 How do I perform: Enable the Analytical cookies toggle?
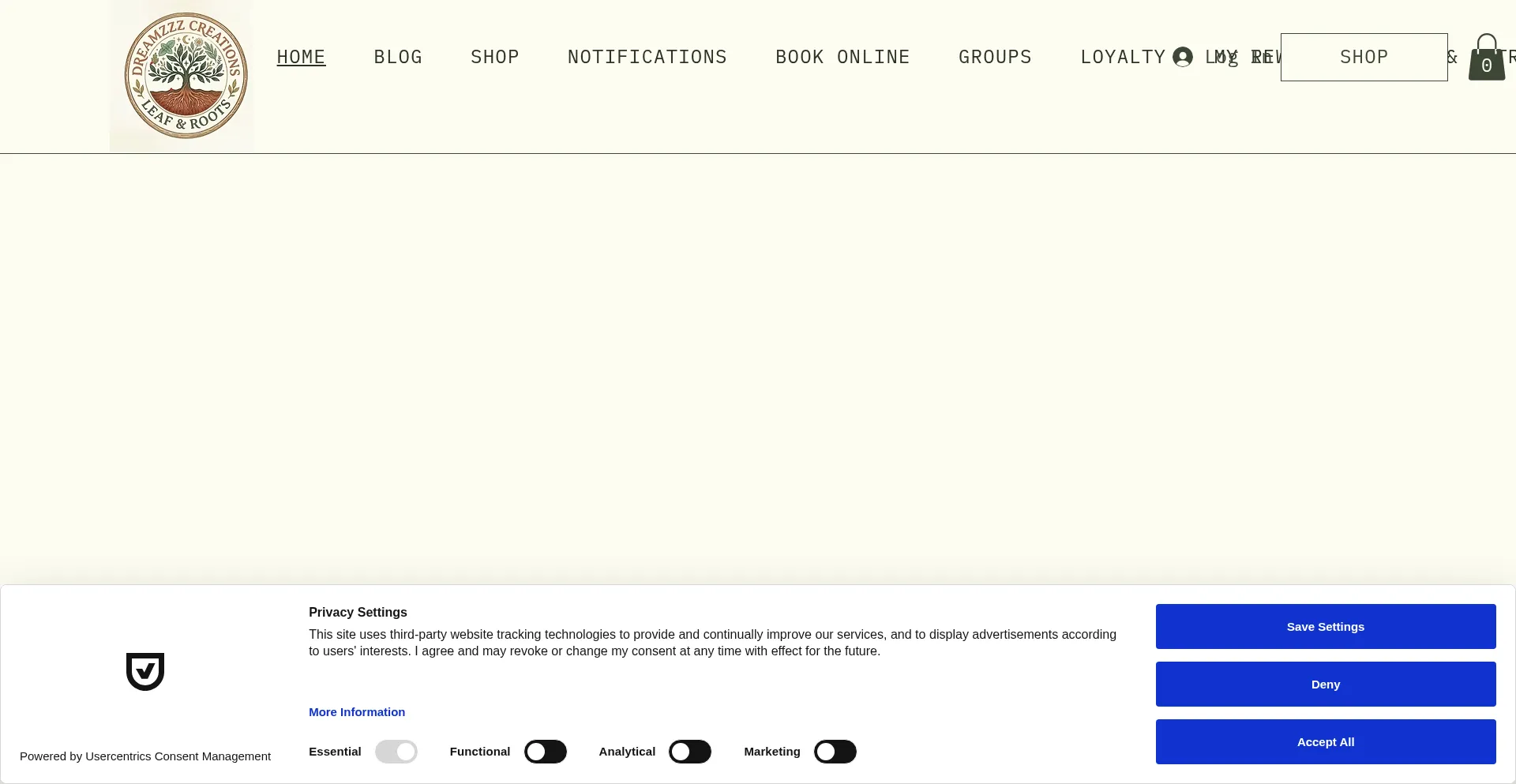(690, 752)
